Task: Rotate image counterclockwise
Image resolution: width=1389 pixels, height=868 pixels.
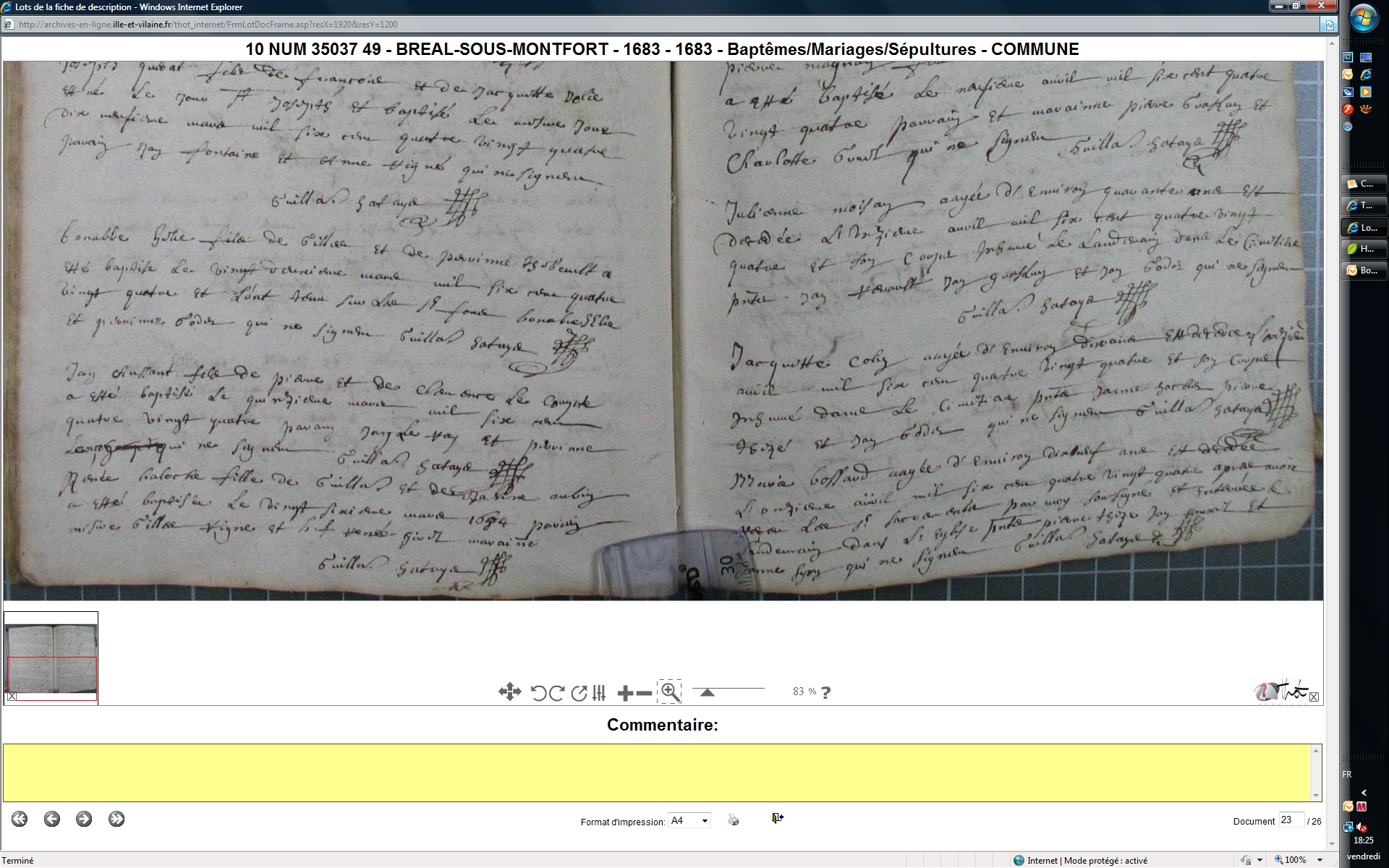Action: coord(538,693)
